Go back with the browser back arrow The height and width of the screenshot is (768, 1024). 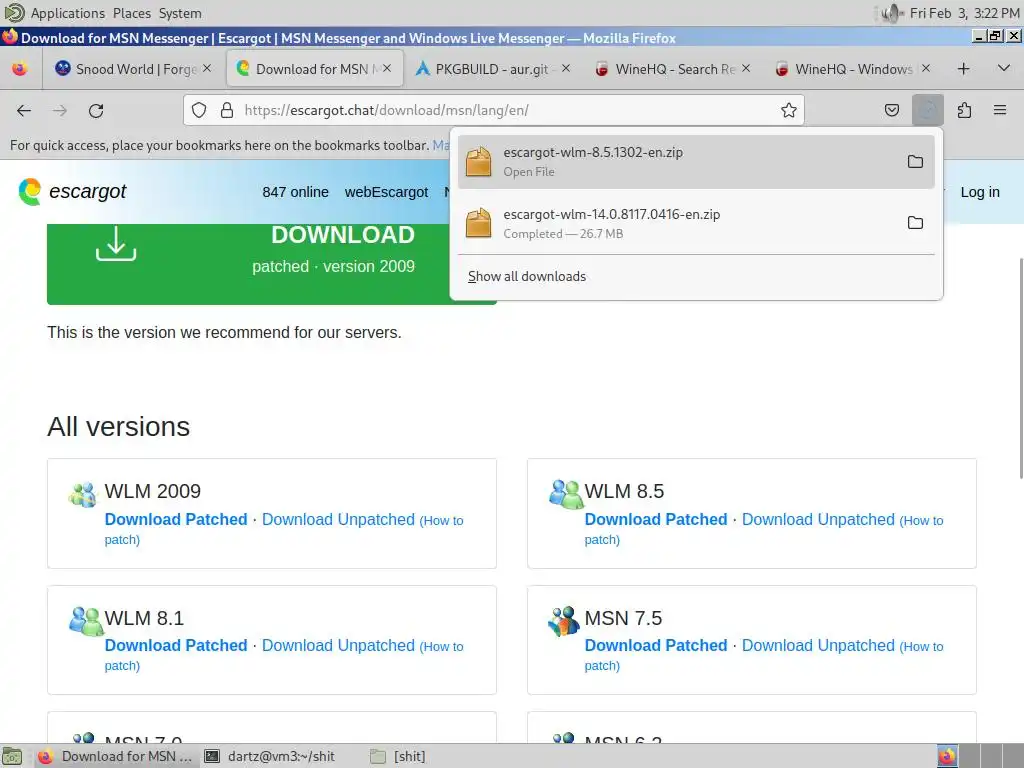(24, 110)
